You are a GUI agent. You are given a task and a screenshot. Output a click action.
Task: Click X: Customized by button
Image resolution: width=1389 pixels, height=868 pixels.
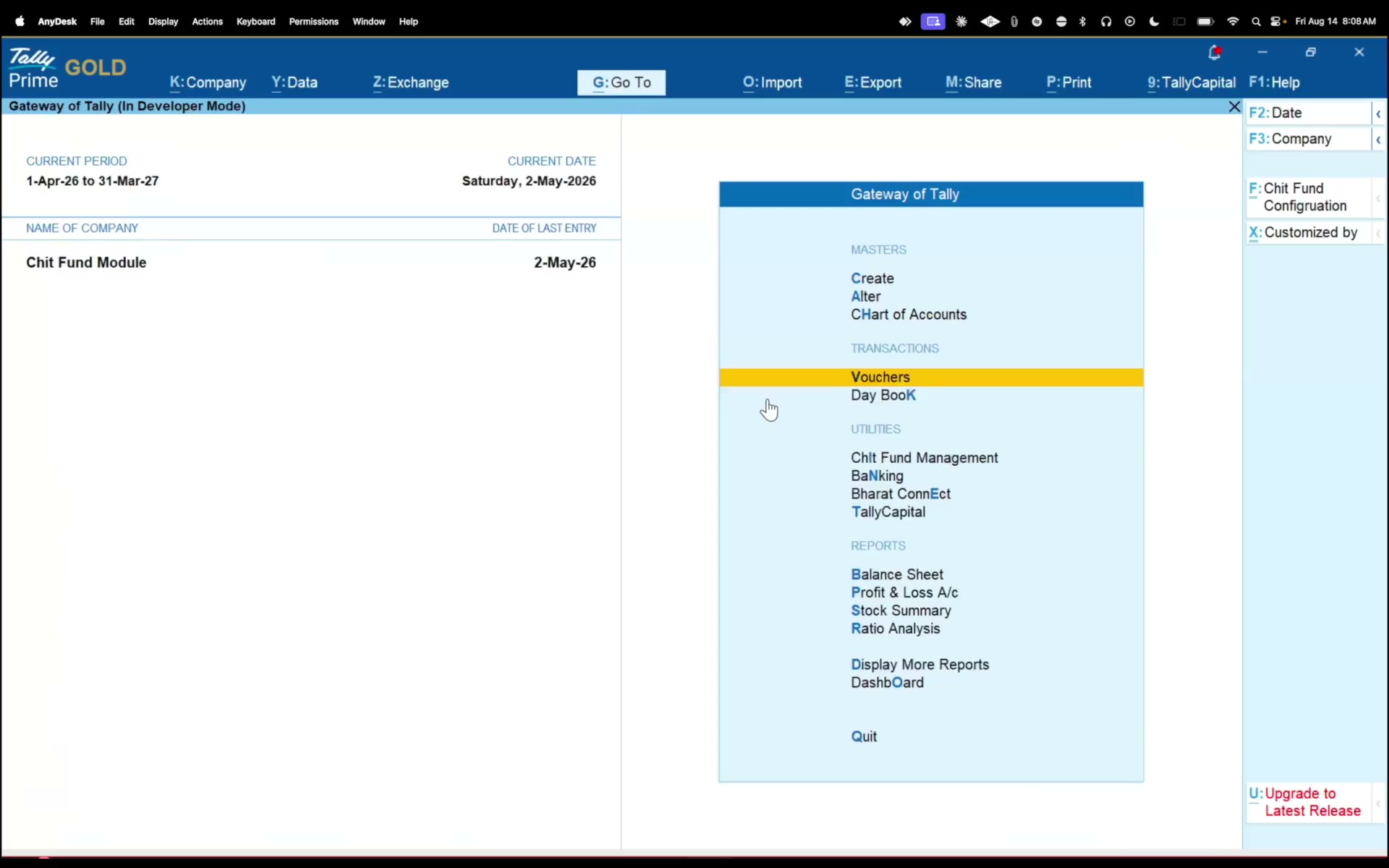1308,232
